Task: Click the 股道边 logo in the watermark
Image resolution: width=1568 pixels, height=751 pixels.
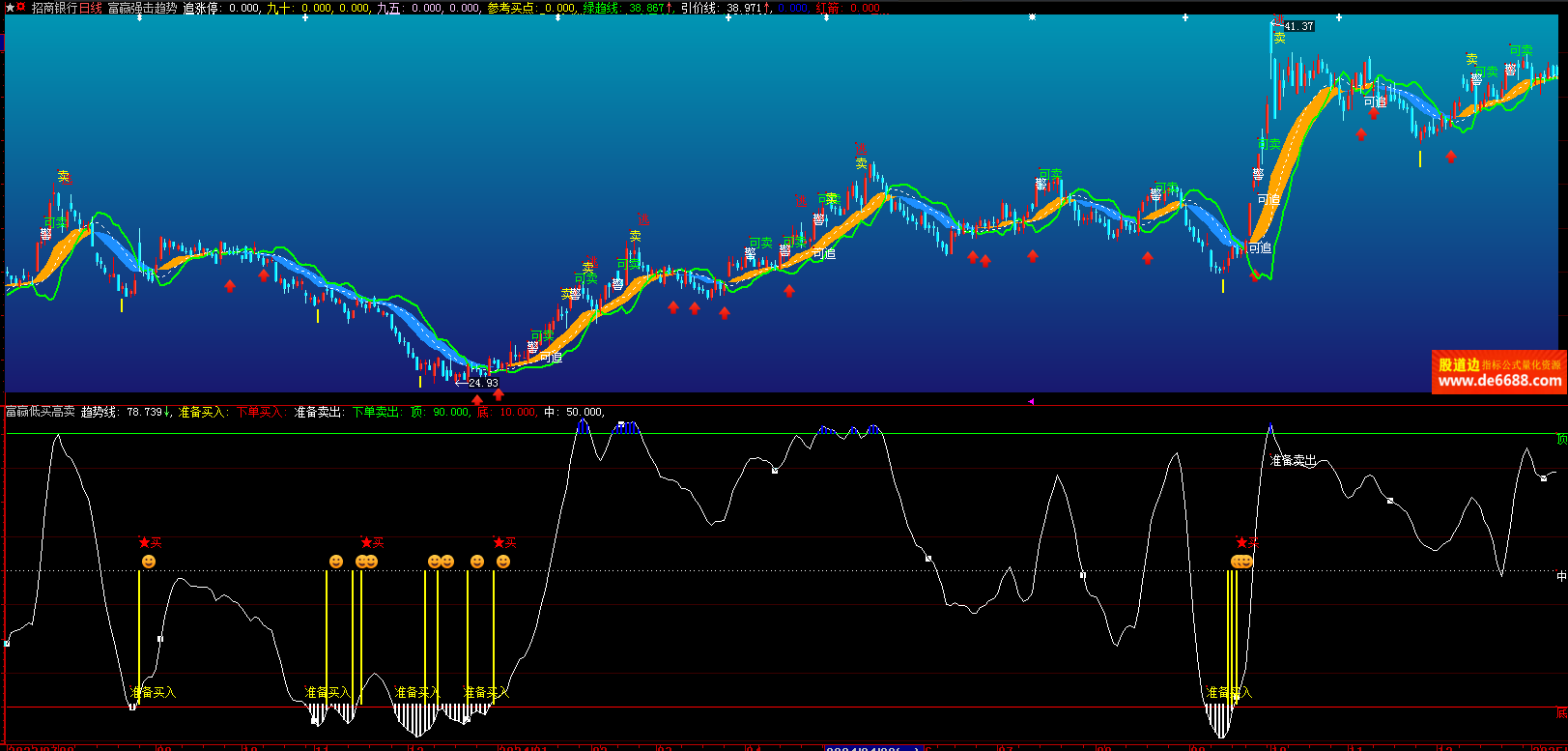Action: point(1459,364)
